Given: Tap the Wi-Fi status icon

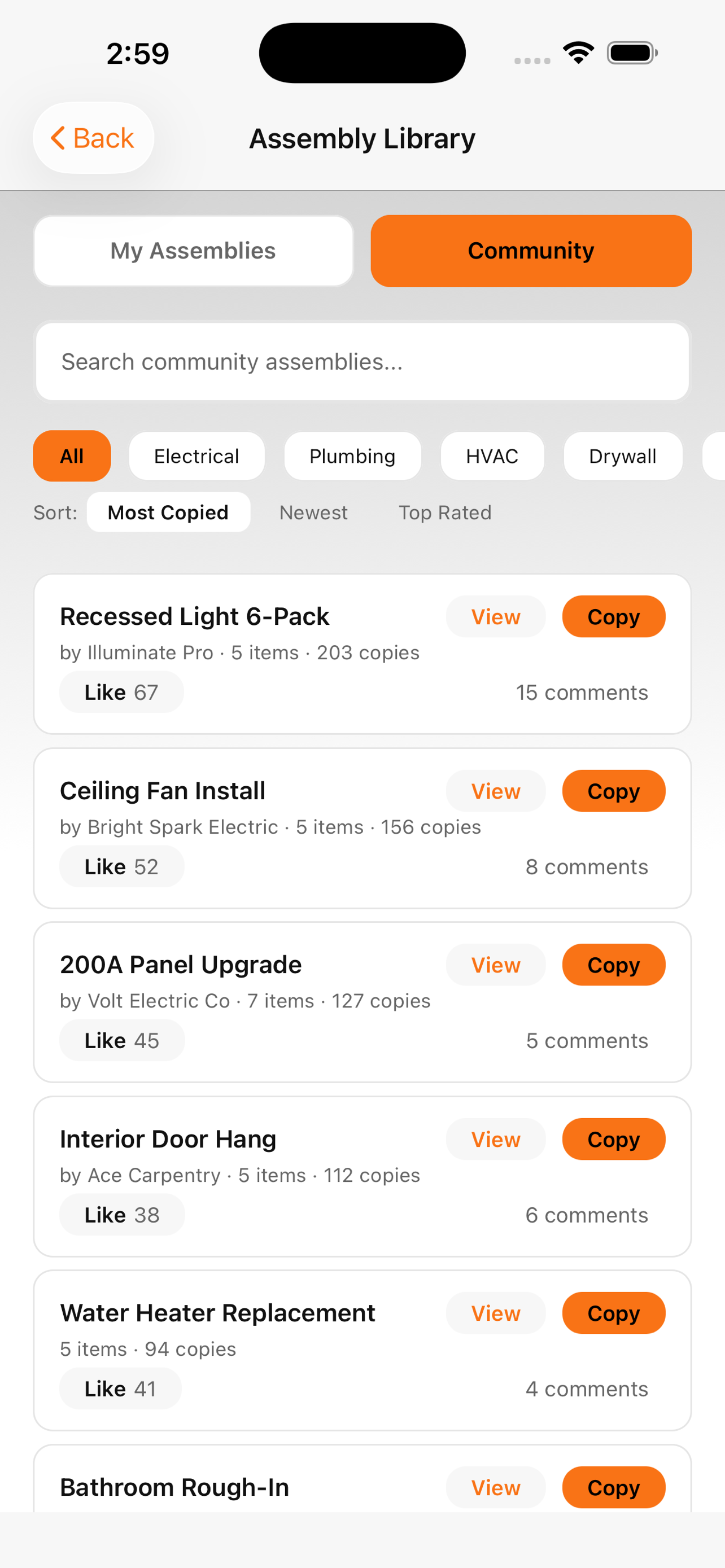Looking at the screenshot, I should 578,53.
